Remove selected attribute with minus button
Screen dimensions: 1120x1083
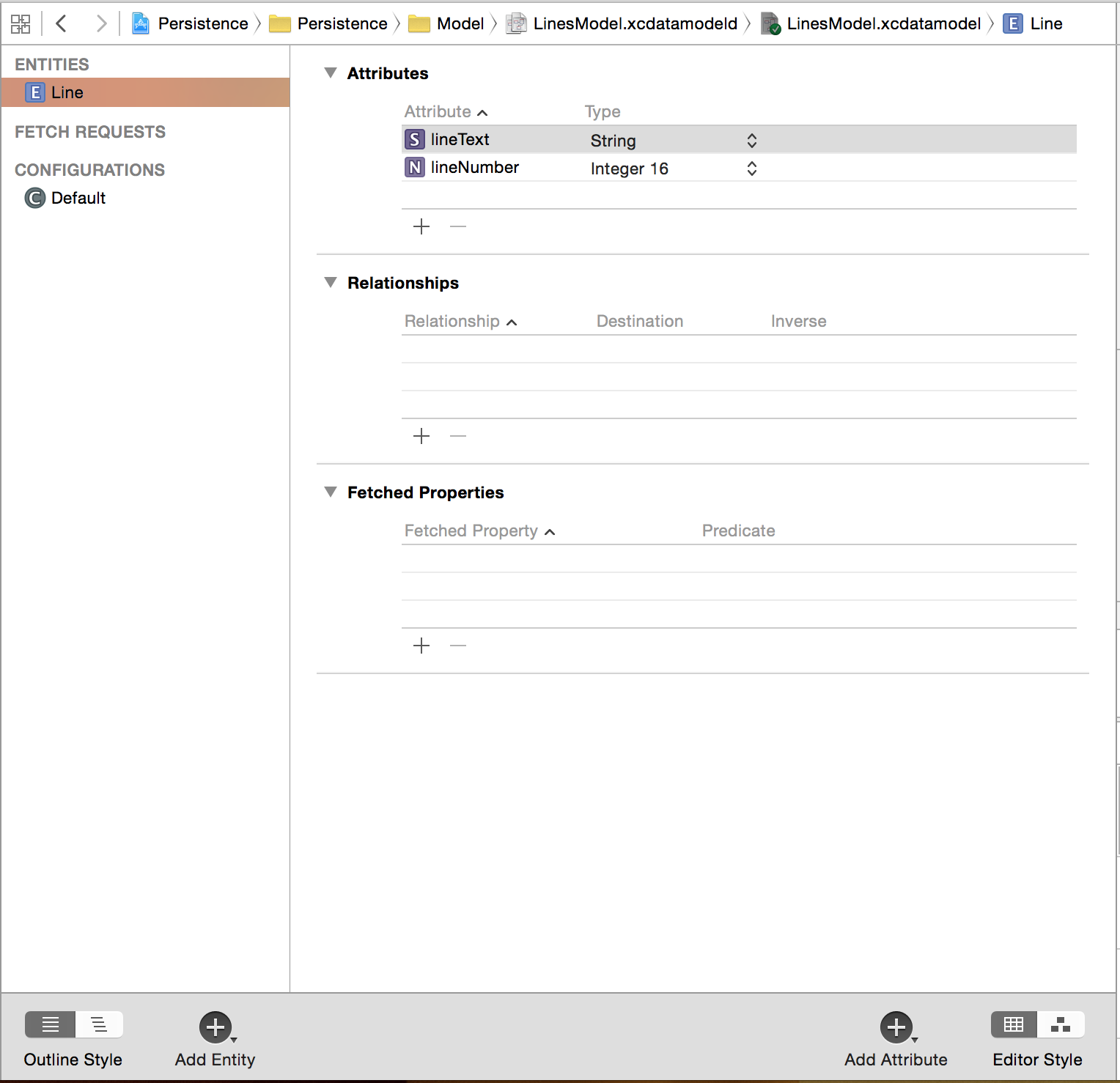(x=458, y=226)
